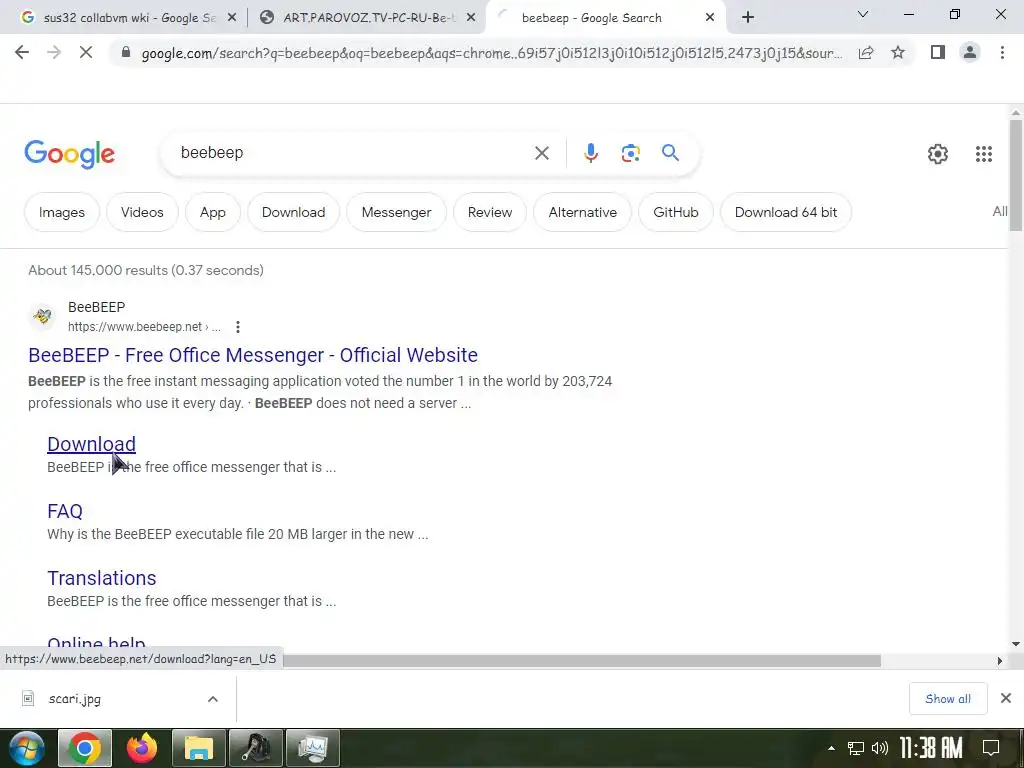Open Chrome's three-dot menu

click(1002, 52)
